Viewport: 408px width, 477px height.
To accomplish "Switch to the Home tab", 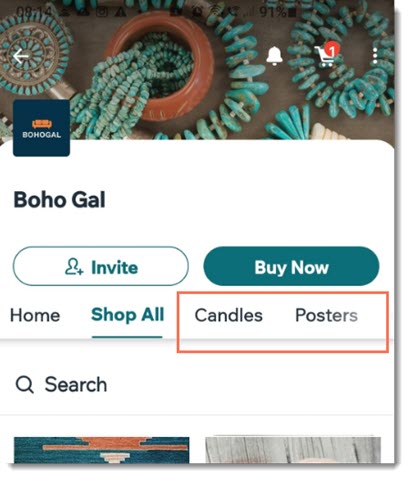I will click(35, 315).
